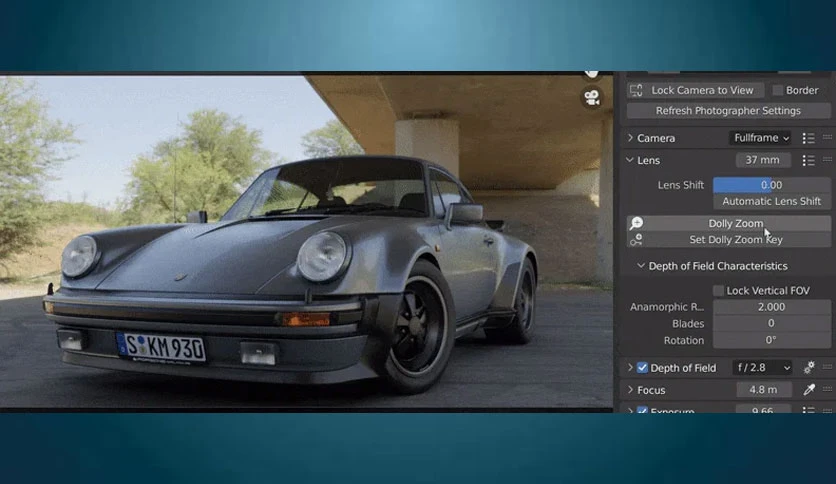
Task: Open the Fullframe sensor dropdown
Action: pos(760,138)
